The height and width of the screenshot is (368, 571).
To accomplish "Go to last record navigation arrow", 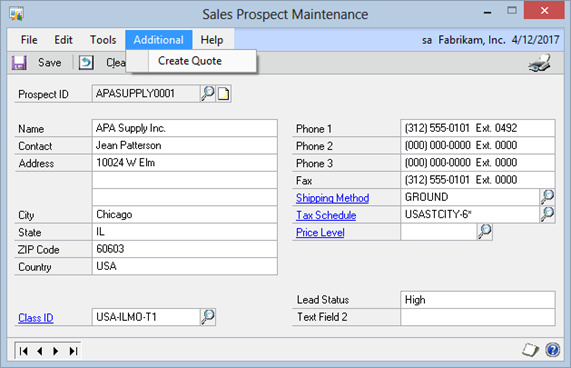I will (x=73, y=351).
